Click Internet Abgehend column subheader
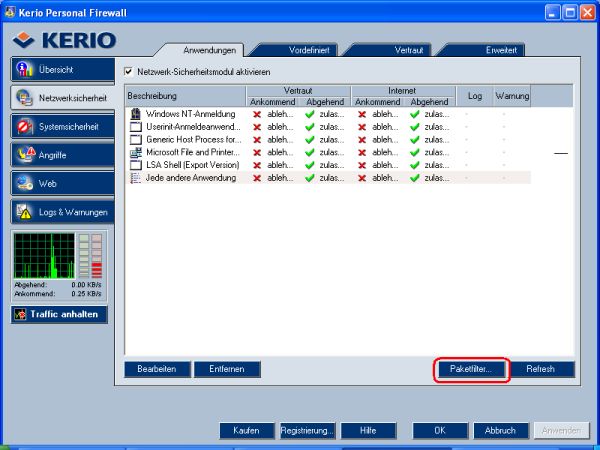 (x=429, y=102)
